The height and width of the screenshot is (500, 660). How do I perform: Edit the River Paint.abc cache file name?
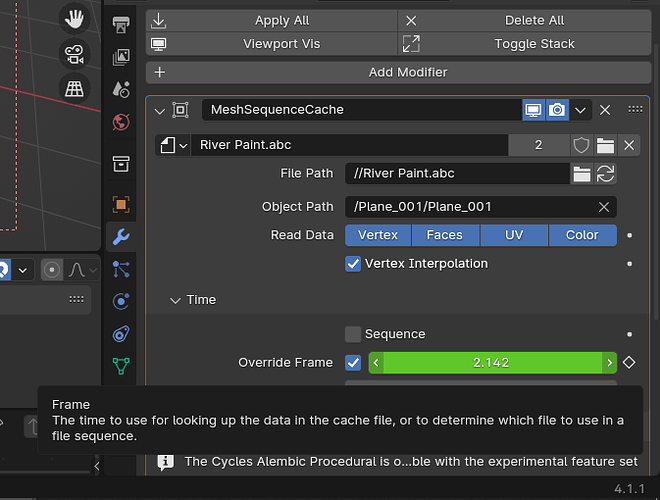click(x=349, y=145)
